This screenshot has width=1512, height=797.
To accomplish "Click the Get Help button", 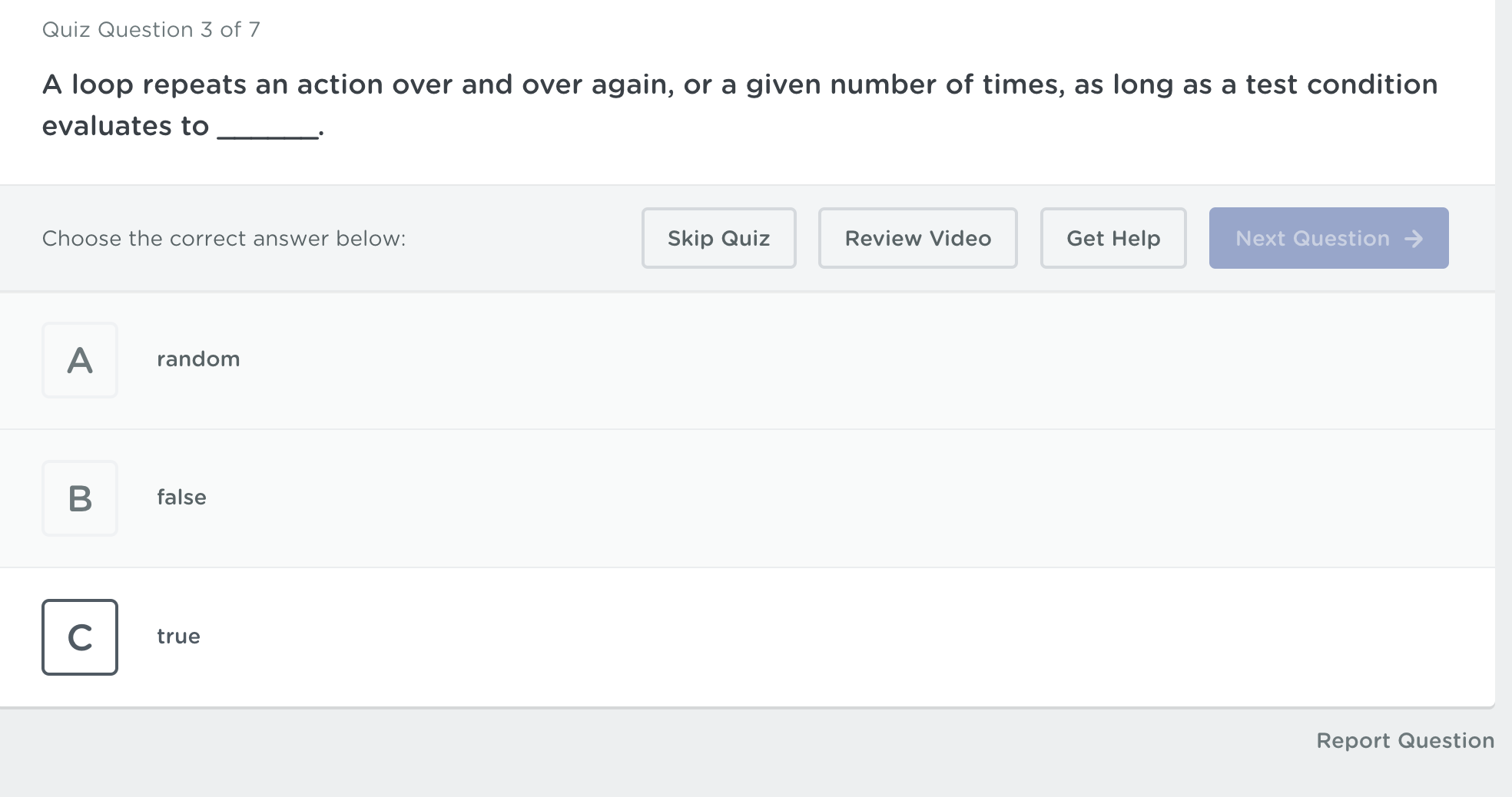I will pos(1113,238).
